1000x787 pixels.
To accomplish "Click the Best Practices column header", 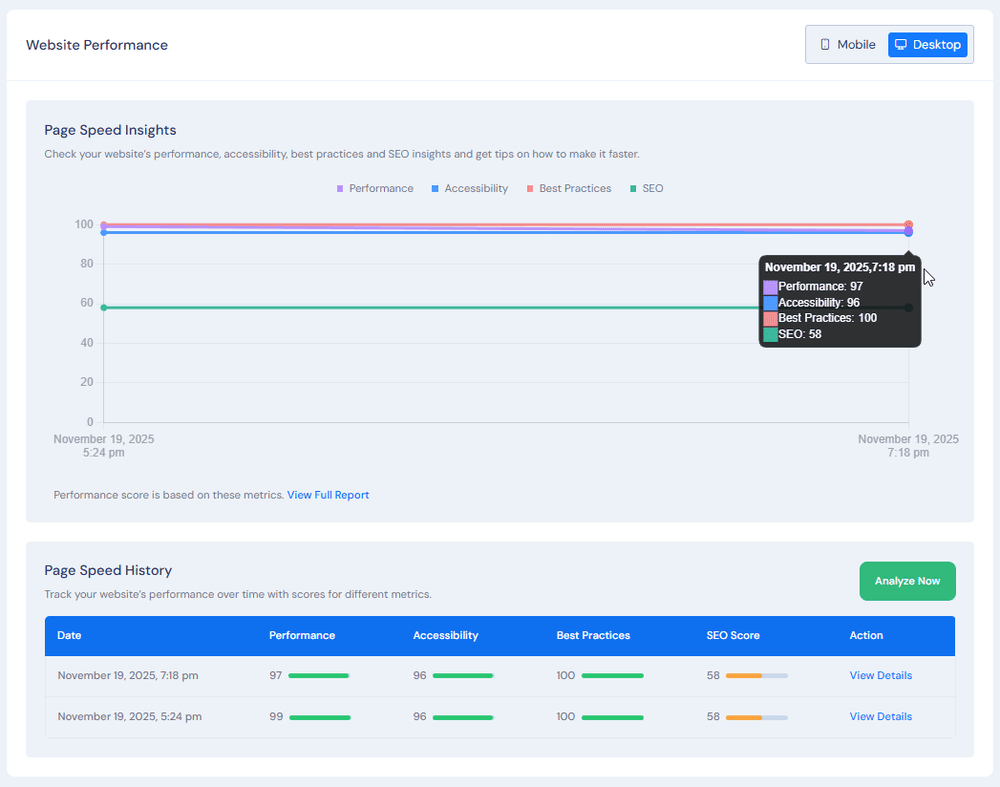I will click(x=593, y=635).
